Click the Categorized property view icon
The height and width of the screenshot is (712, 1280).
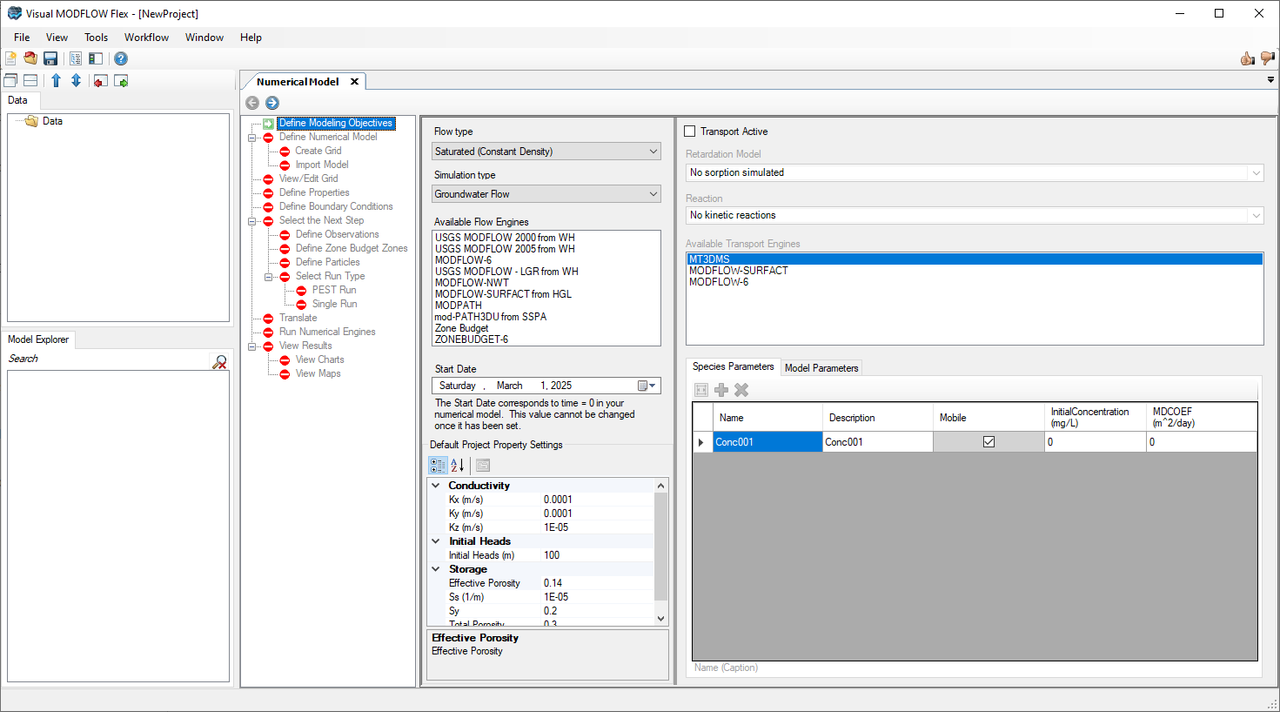coord(437,465)
